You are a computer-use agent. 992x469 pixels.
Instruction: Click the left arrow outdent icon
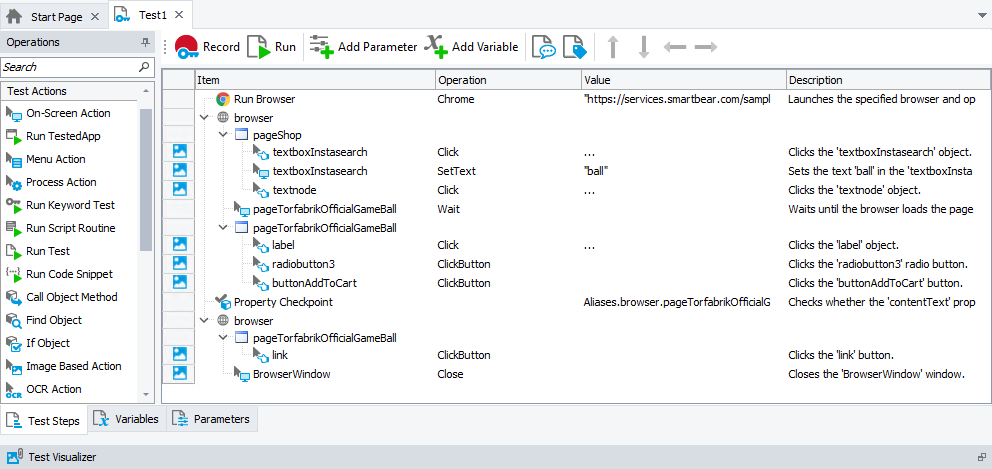(675, 47)
